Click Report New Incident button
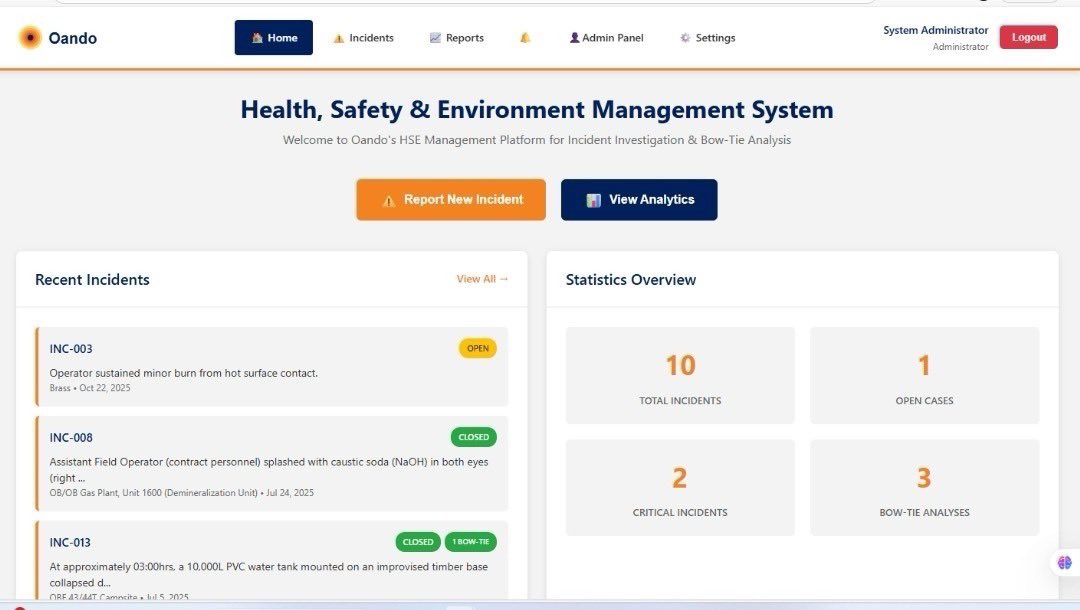 click(x=451, y=200)
